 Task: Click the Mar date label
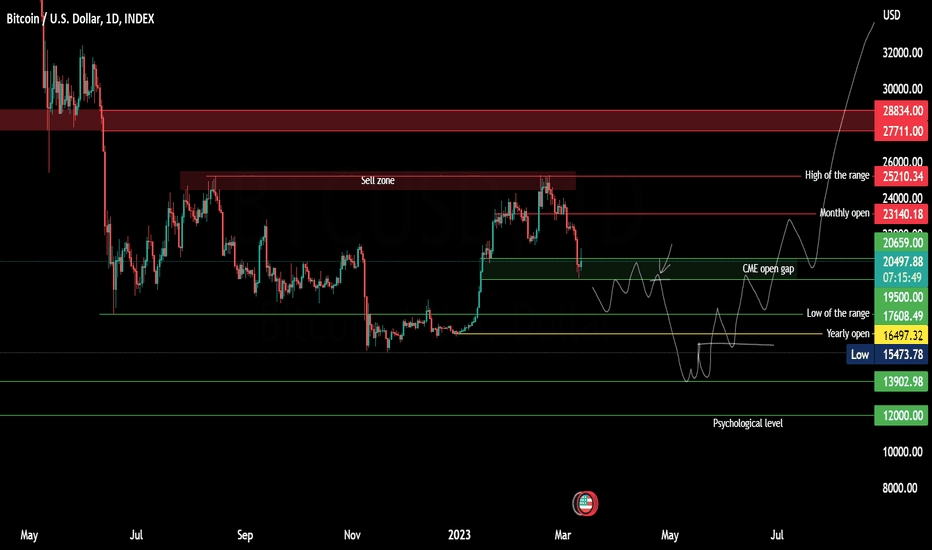(x=562, y=535)
